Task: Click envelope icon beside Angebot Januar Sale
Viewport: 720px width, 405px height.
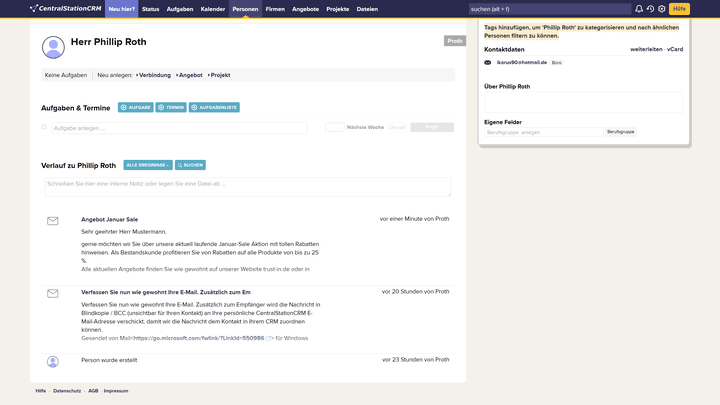Action: click(53, 221)
